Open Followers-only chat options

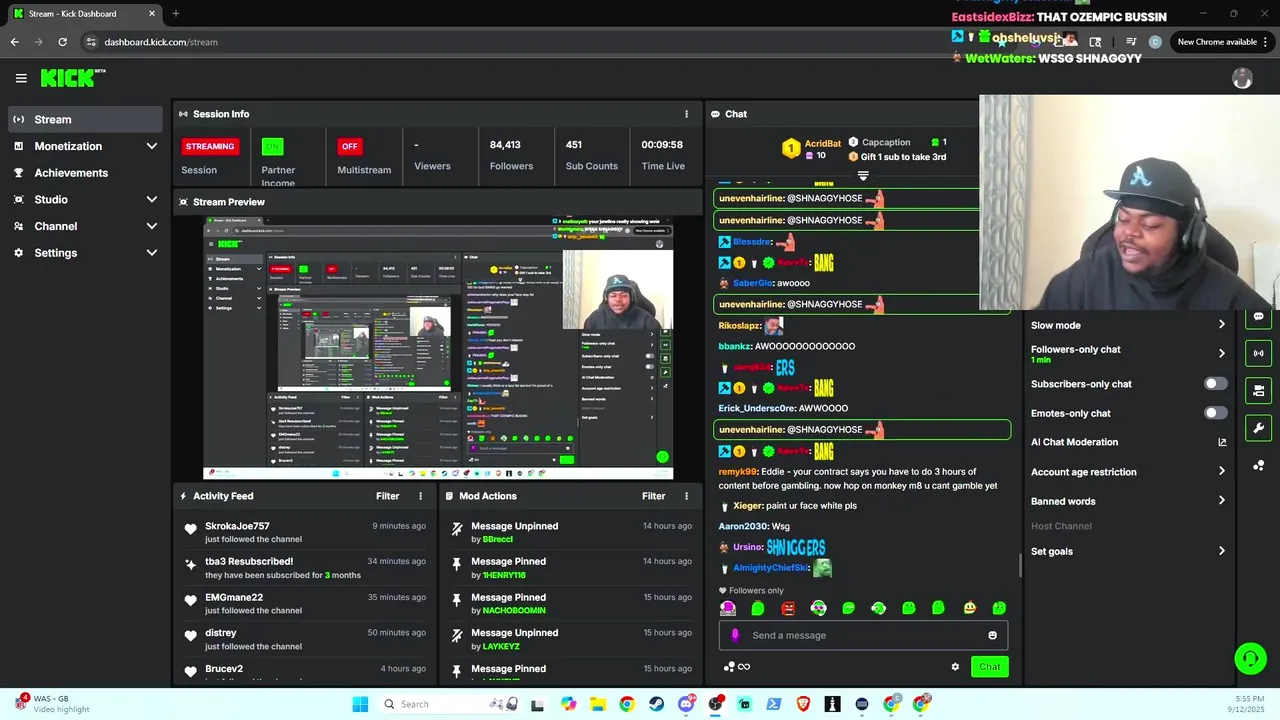[x=1128, y=354]
